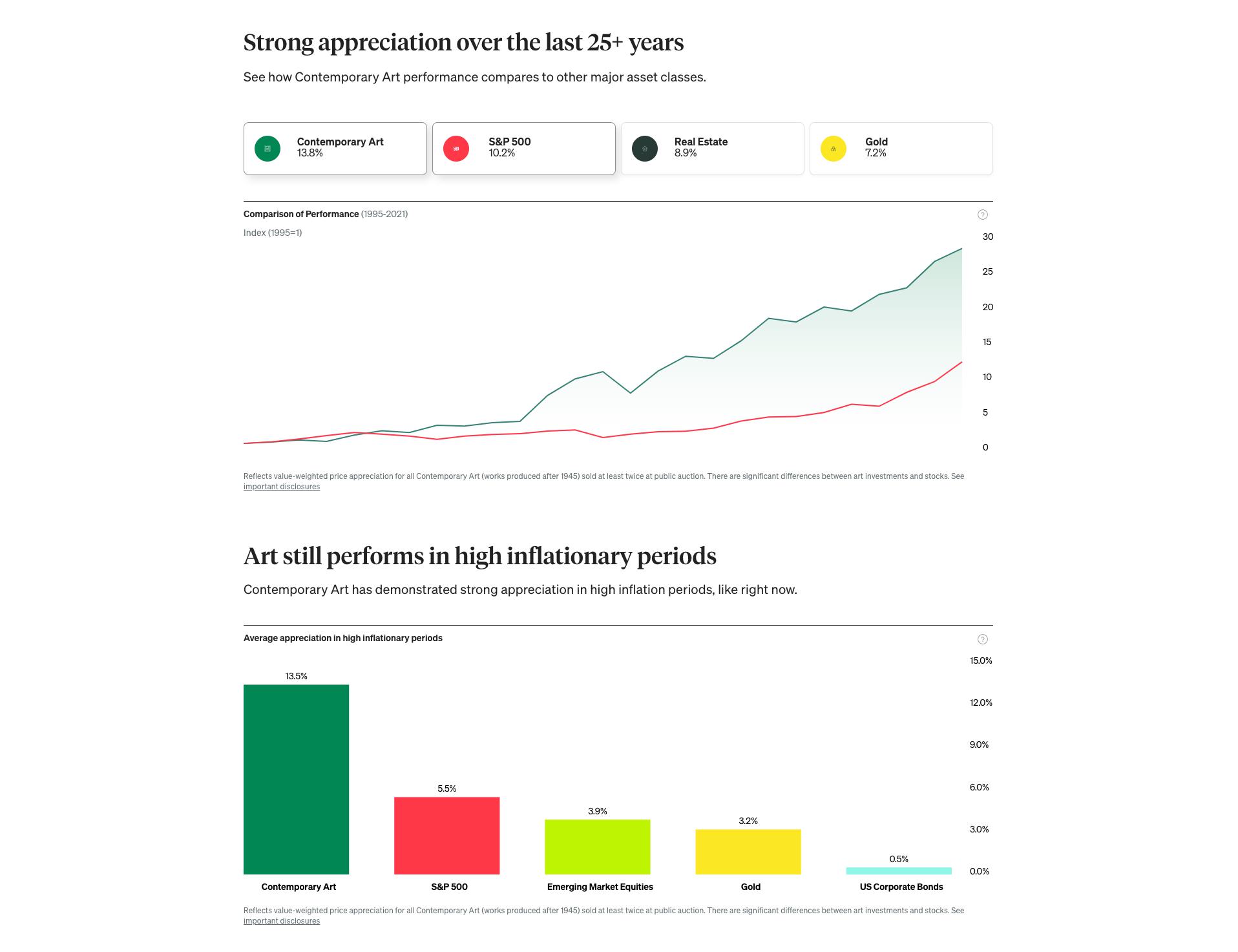Click the yellow Gold 3.2% bar
The height and width of the screenshot is (952, 1238).
point(748,851)
